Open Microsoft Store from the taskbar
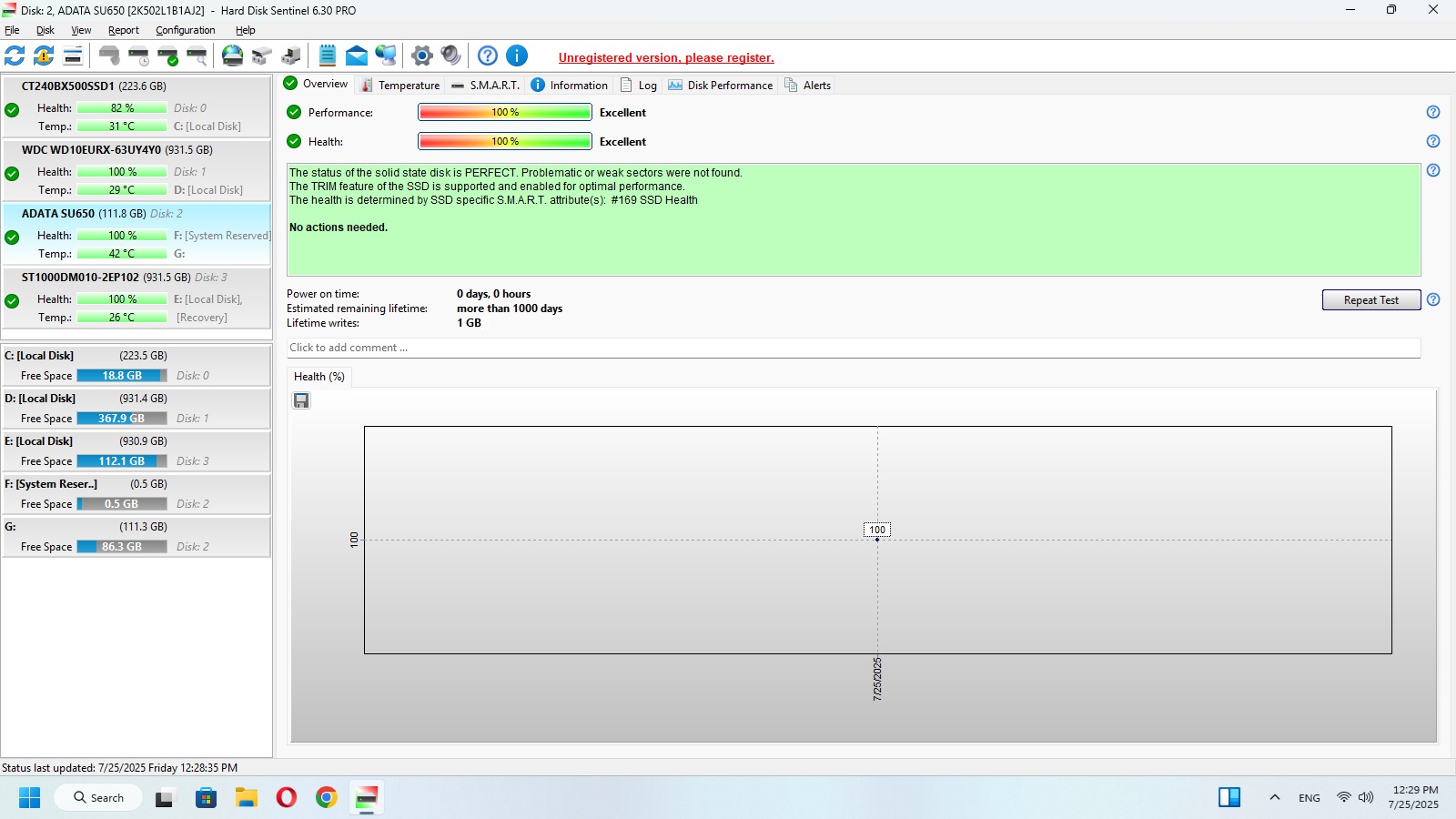Image resolution: width=1456 pixels, height=819 pixels. point(207,798)
